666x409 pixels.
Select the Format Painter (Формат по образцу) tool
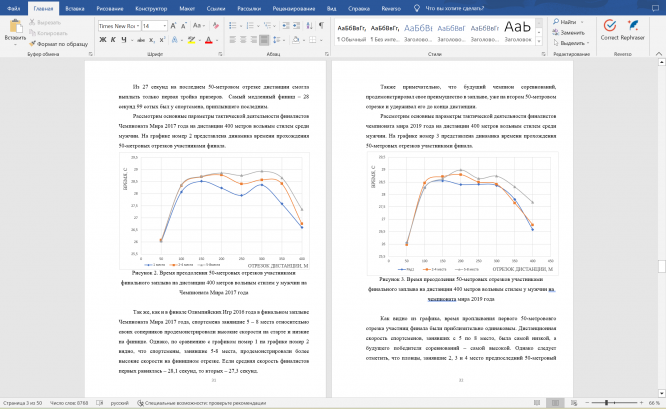[x=58, y=44]
